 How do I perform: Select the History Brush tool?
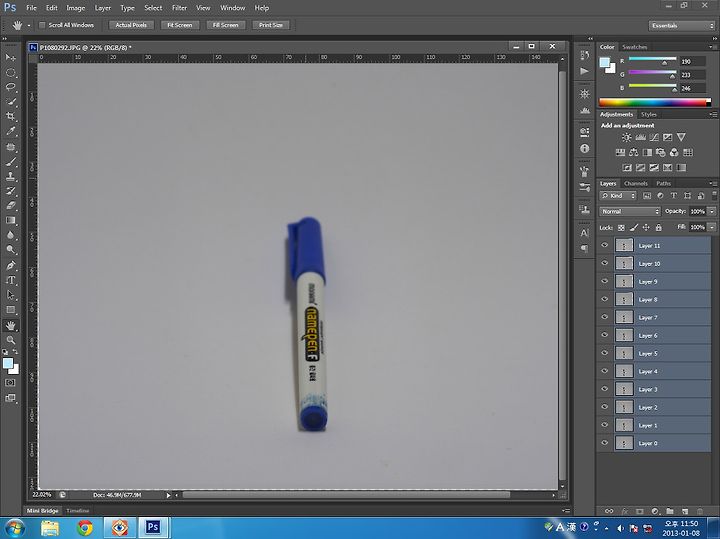10,191
